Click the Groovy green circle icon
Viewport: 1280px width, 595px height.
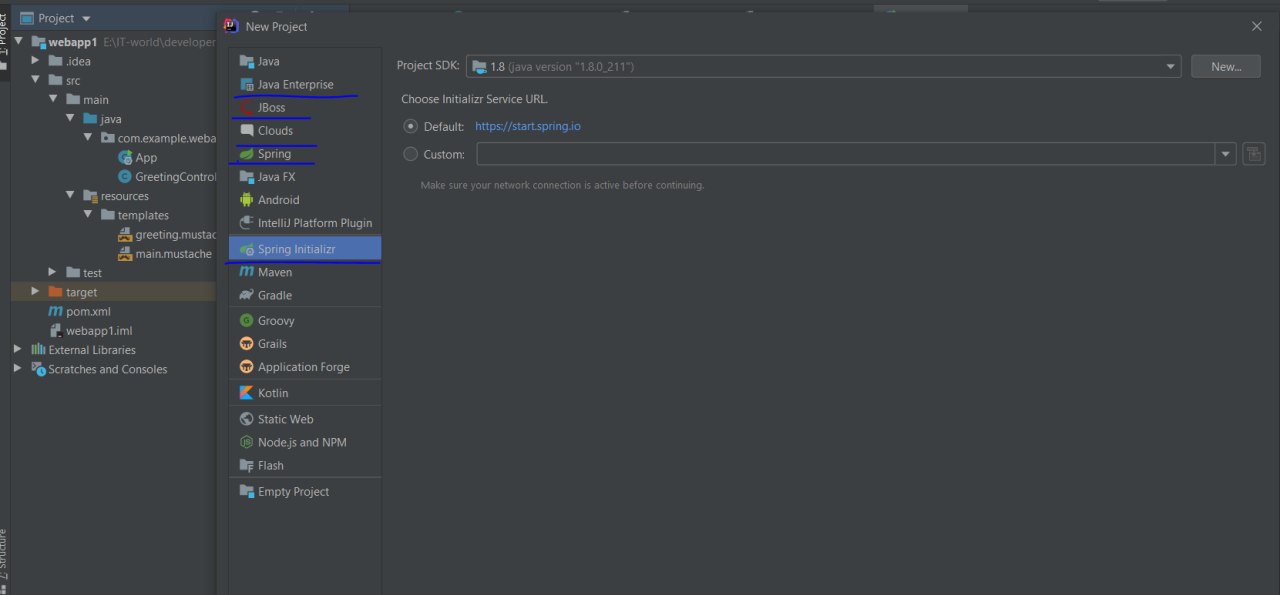click(x=246, y=320)
